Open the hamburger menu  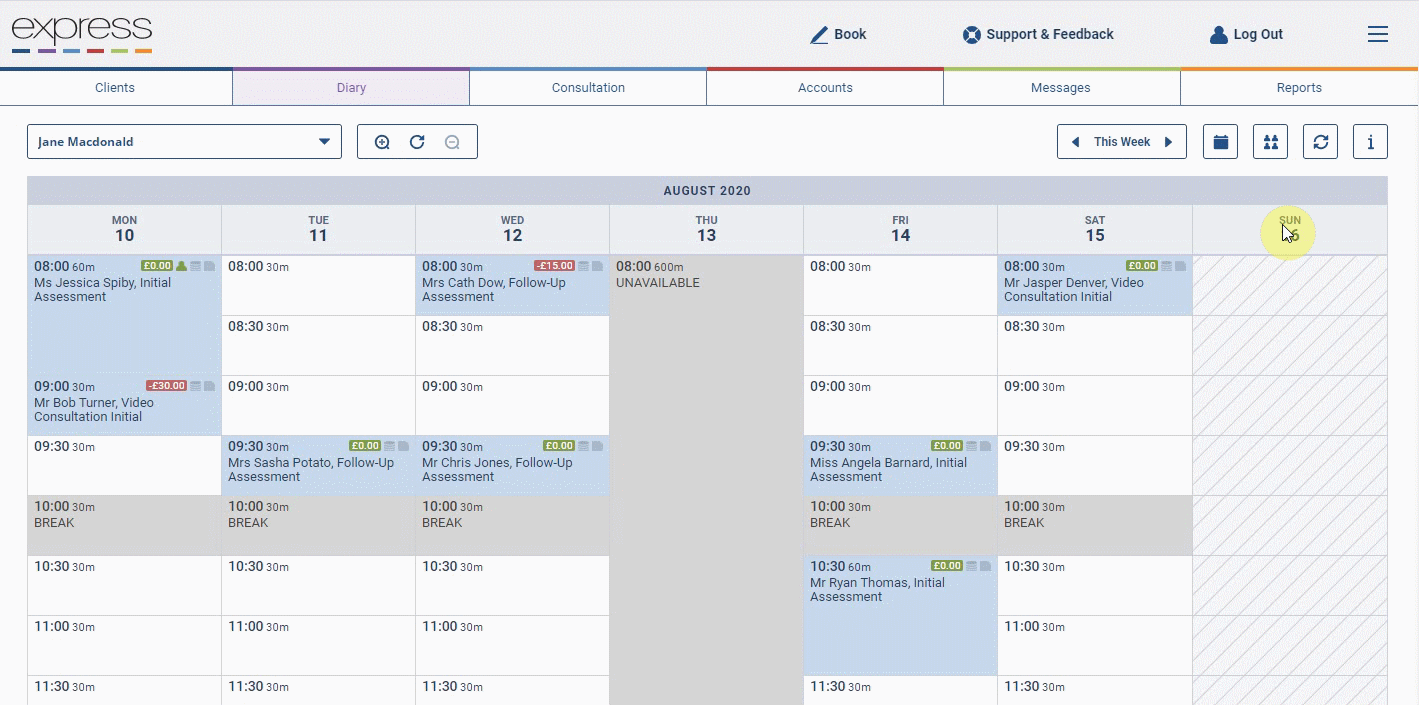tap(1378, 34)
